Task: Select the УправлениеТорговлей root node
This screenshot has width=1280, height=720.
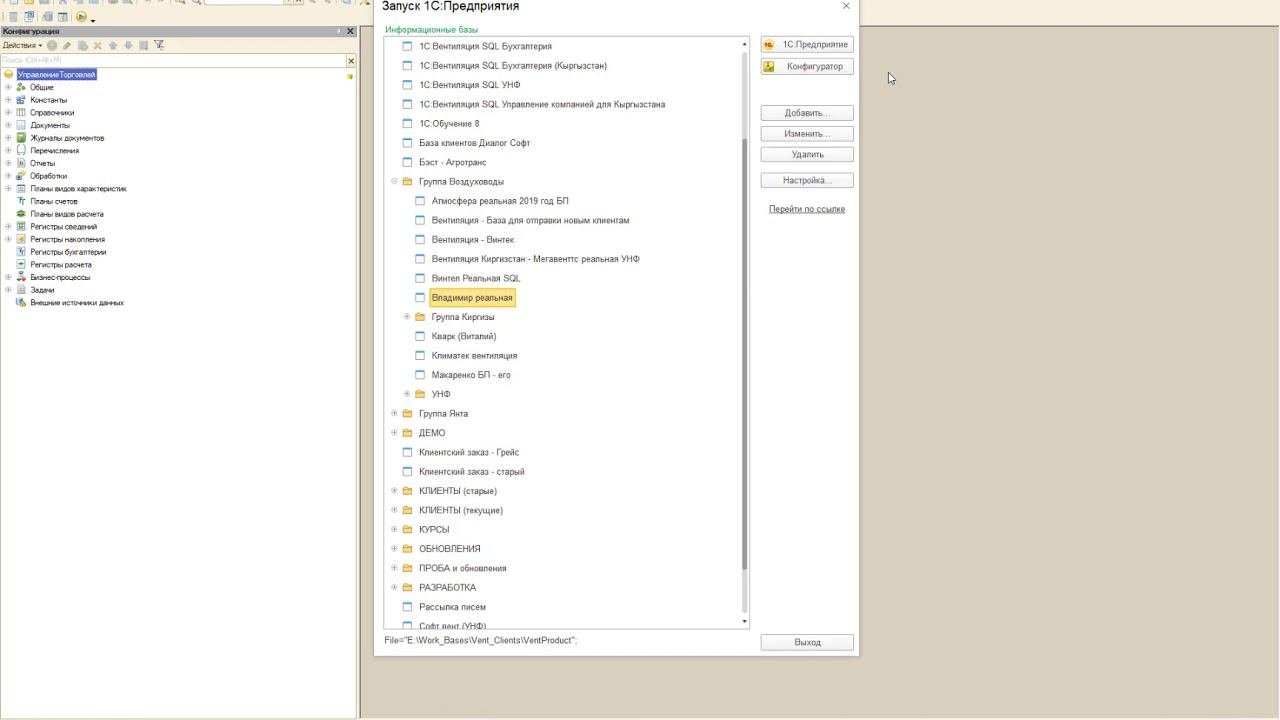Action: 56,75
